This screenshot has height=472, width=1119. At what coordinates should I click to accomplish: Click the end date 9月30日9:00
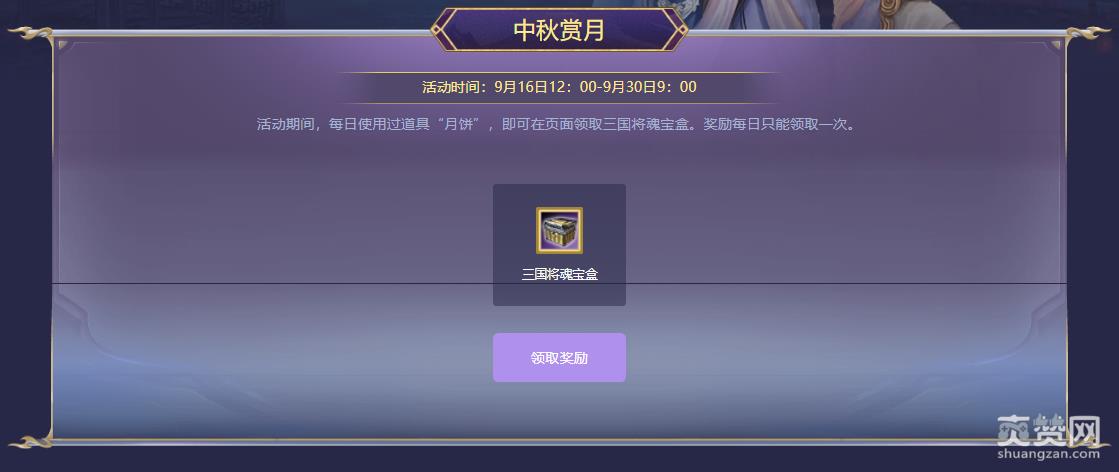(x=650, y=88)
